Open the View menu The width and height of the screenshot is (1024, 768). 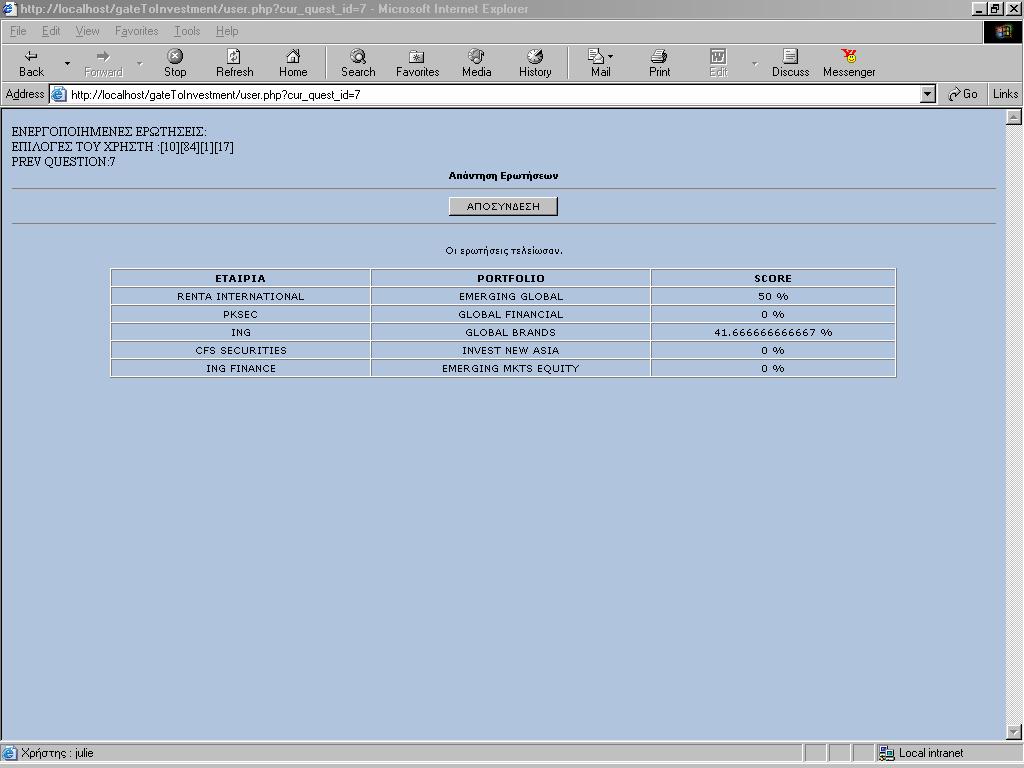coord(88,31)
